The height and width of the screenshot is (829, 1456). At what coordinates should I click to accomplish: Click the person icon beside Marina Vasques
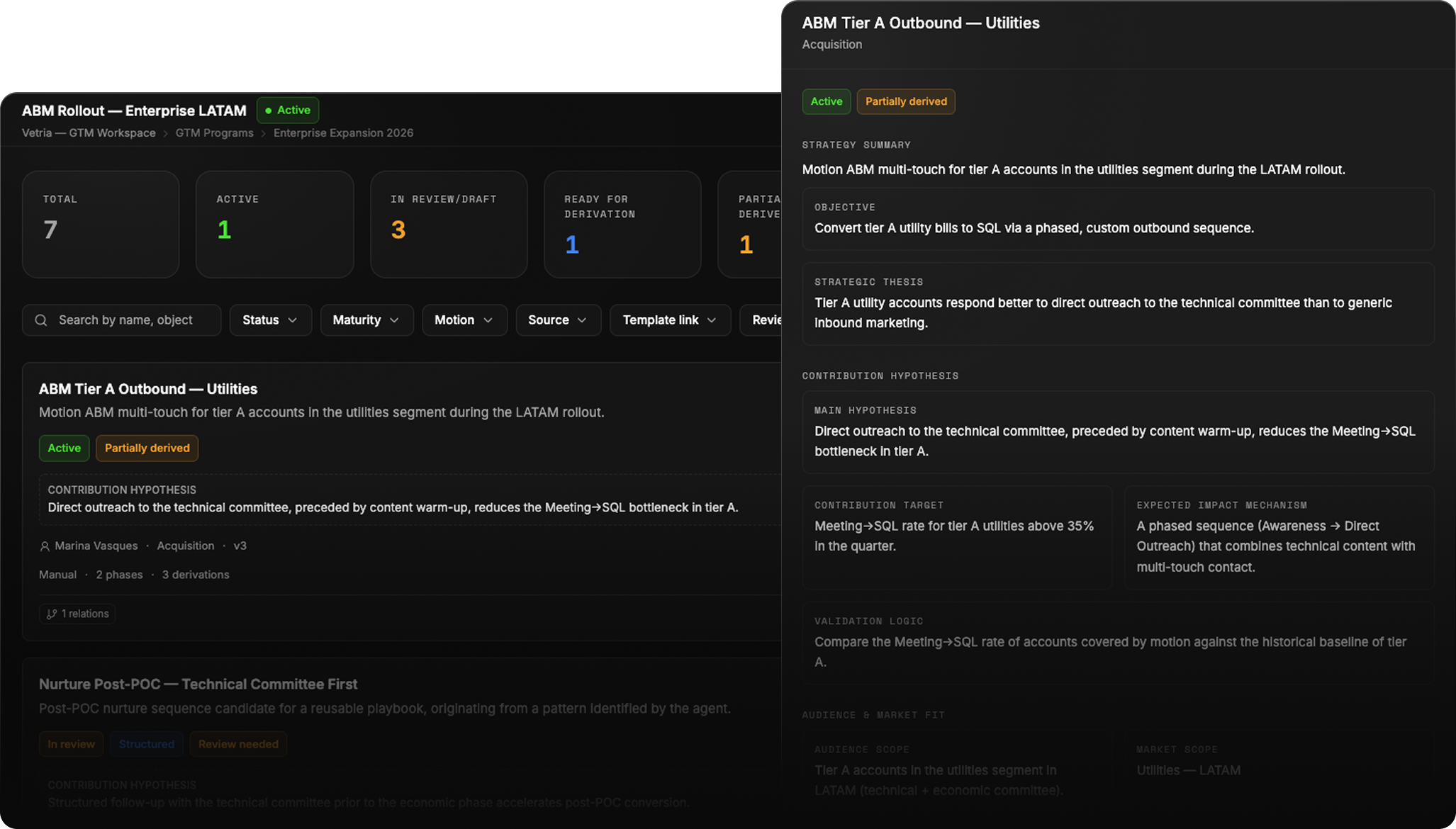pyautogui.click(x=45, y=546)
